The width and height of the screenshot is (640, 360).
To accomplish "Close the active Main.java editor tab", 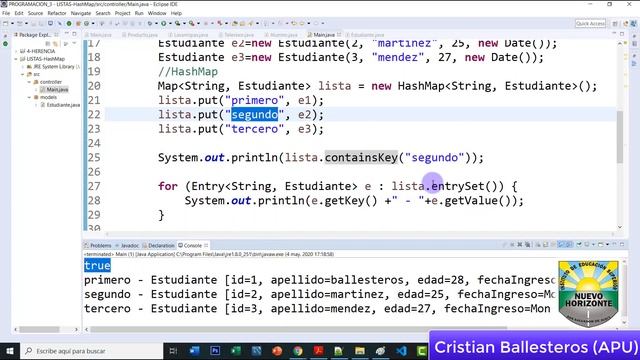I will pyautogui.click(x=339, y=35).
